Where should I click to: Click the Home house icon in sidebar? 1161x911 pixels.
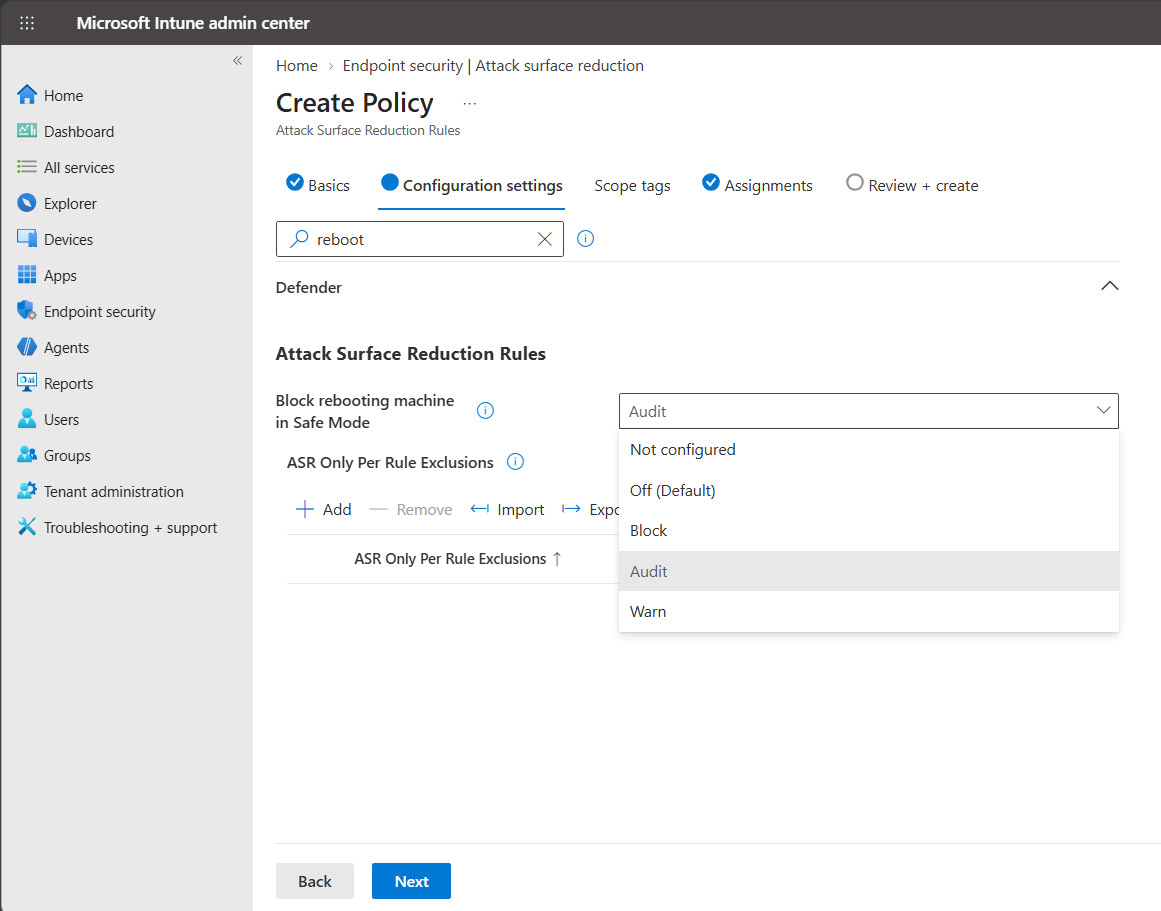[27, 95]
